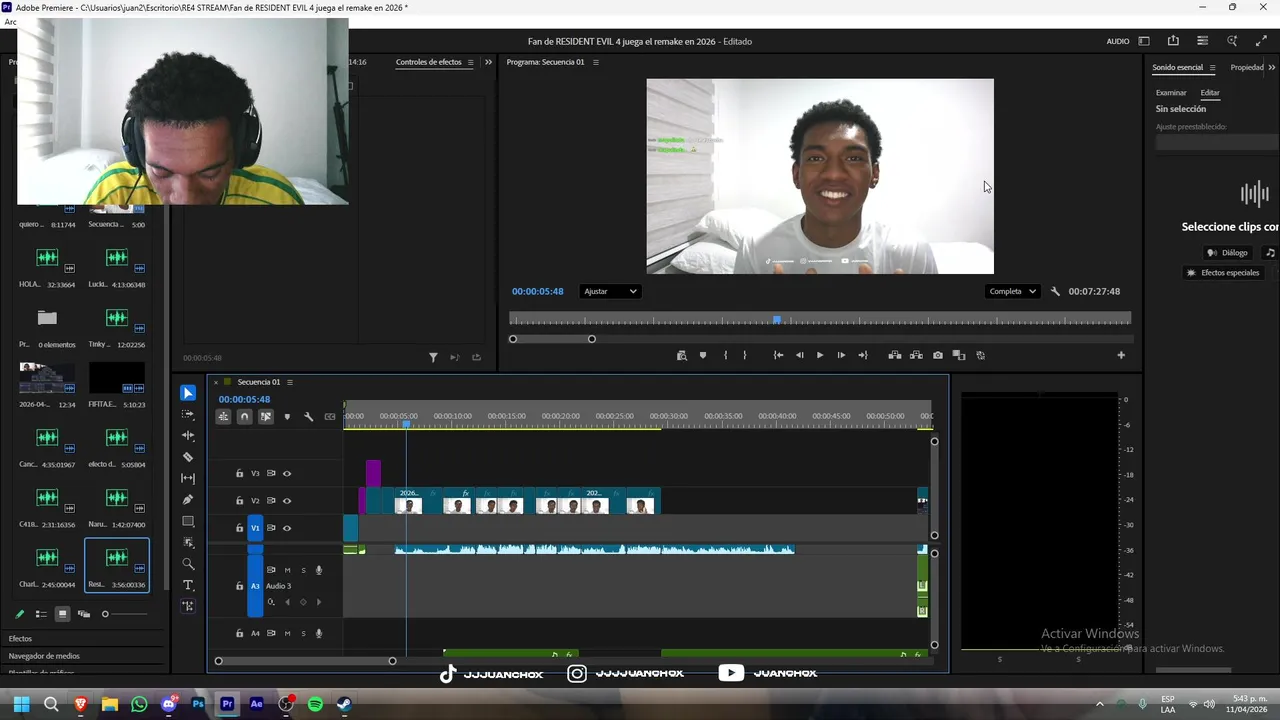Toggle V1 track output eye
This screenshot has height=720, width=1280.
click(x=287, y=528)
